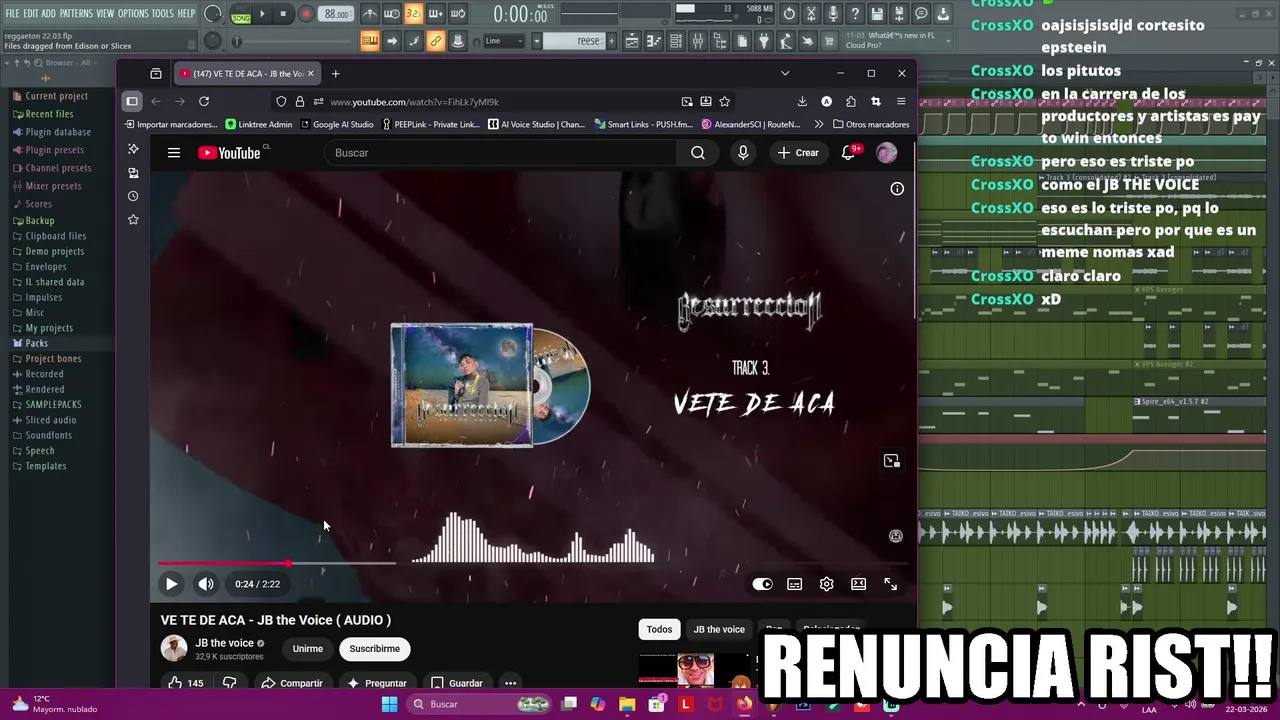The height and width of the screenshot is (720, 1280).
Task: Expand the Packs folder in FL browser
Action: (36, 343)
